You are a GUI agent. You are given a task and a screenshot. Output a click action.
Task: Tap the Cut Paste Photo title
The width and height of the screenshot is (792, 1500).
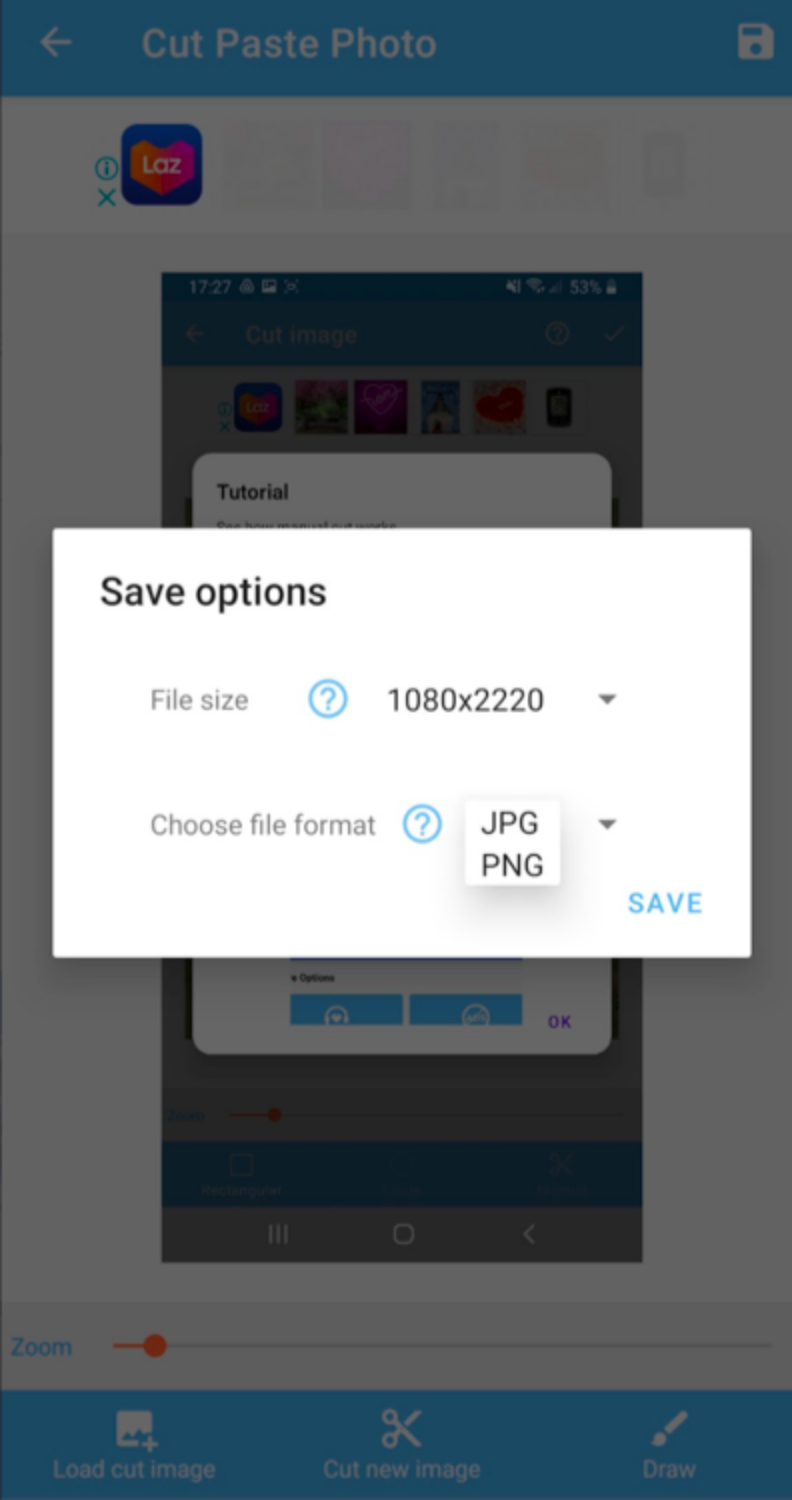point(289,44)
